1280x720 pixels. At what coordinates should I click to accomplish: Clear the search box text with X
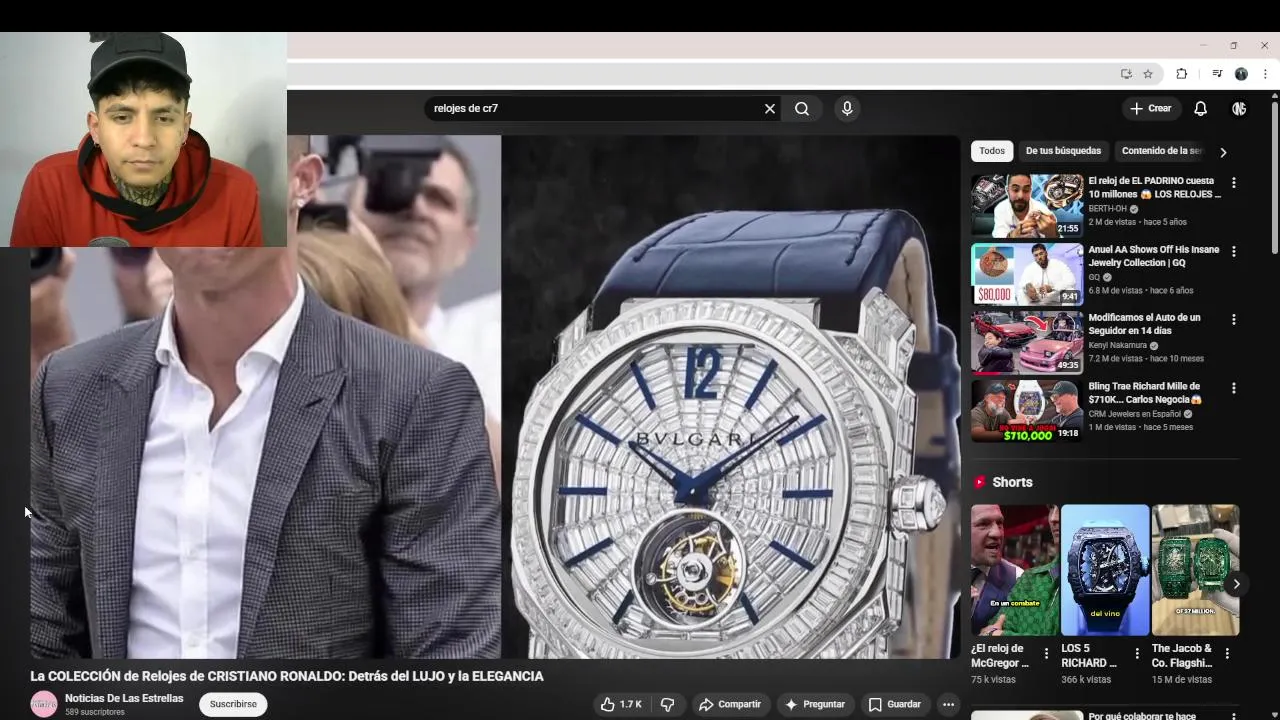click(770, 109)
